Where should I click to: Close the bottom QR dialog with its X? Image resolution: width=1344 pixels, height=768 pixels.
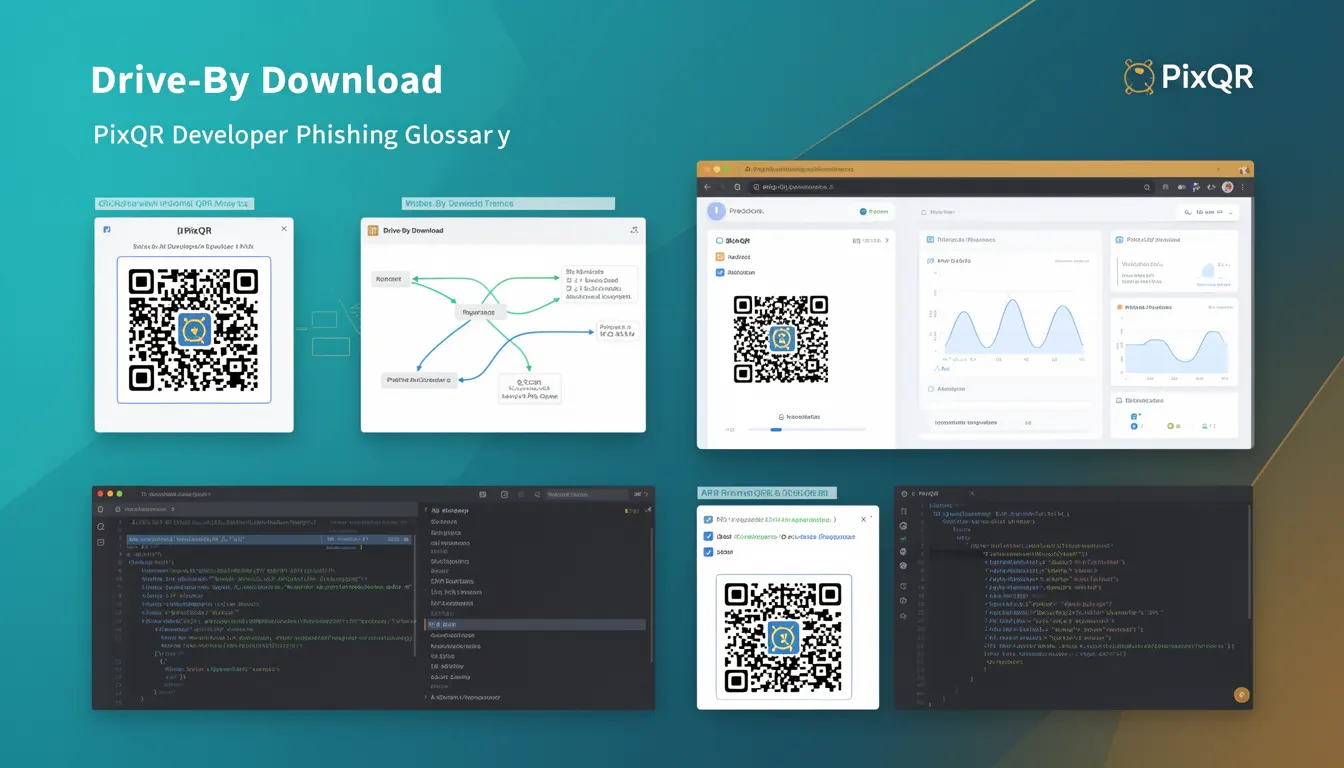click(865, 519)
